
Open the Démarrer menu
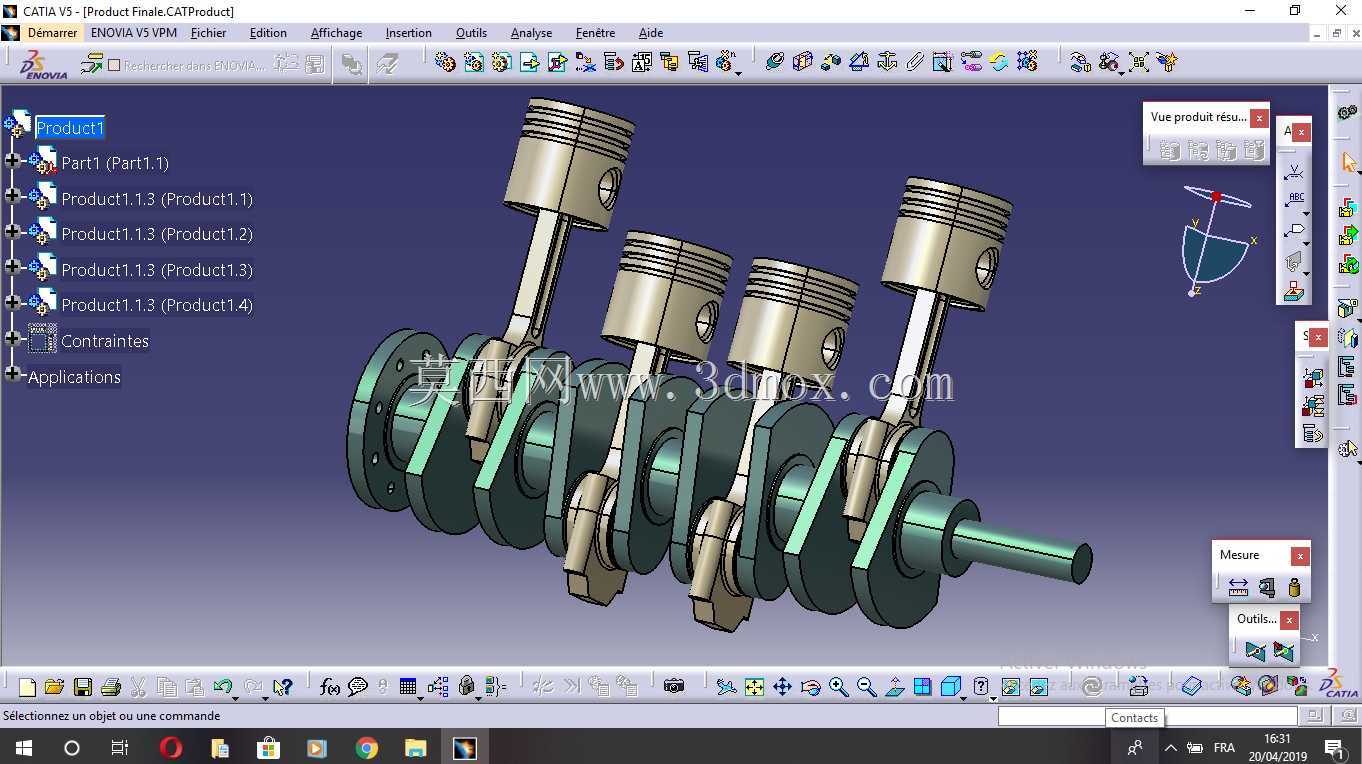pyautogui.click(x=52, y=33)
